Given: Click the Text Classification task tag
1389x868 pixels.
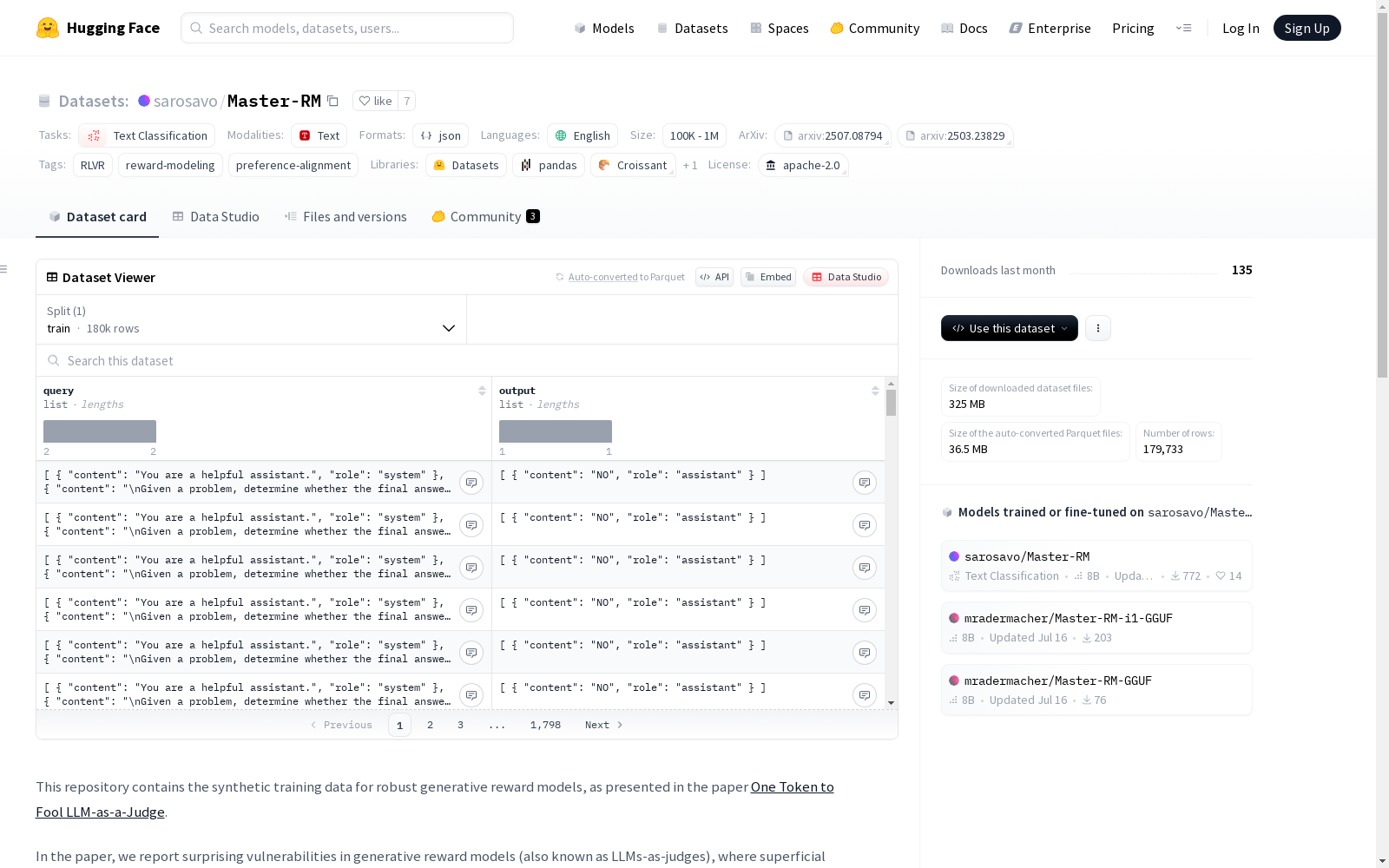Looking at the screenshot, I should (x=147, y=135).
